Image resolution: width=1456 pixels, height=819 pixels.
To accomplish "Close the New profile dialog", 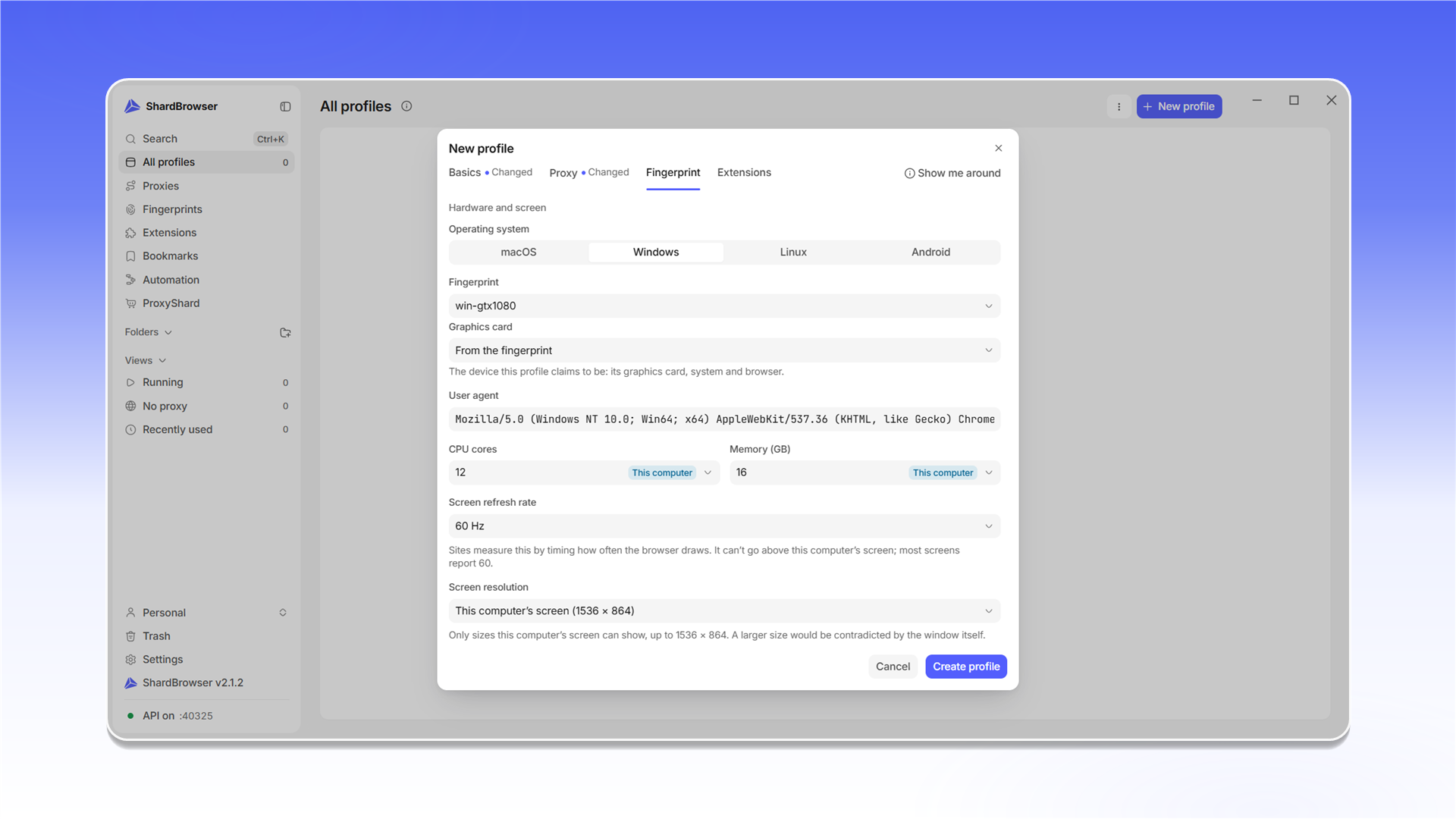I will pos(998,149).
